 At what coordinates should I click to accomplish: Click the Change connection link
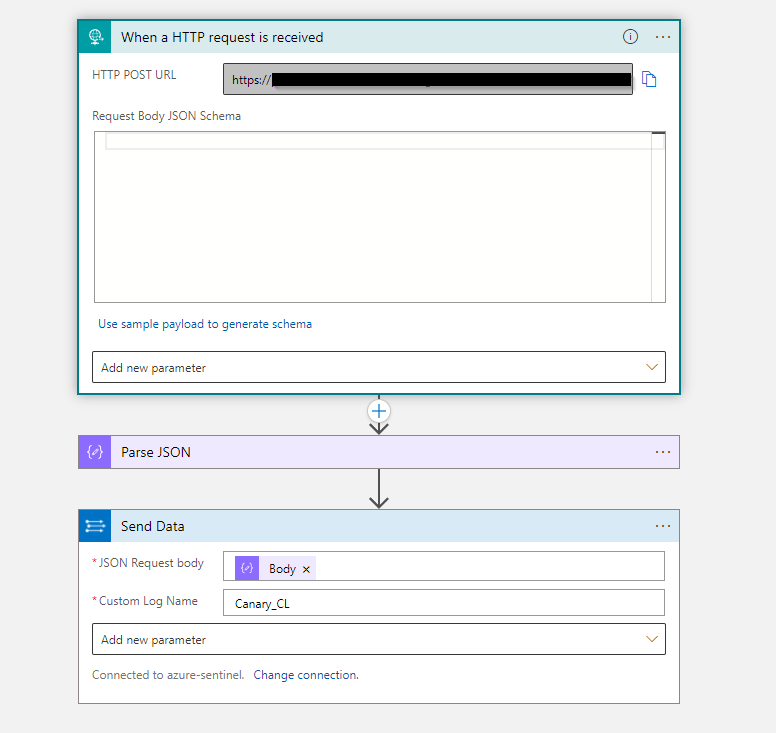(305, 675)
